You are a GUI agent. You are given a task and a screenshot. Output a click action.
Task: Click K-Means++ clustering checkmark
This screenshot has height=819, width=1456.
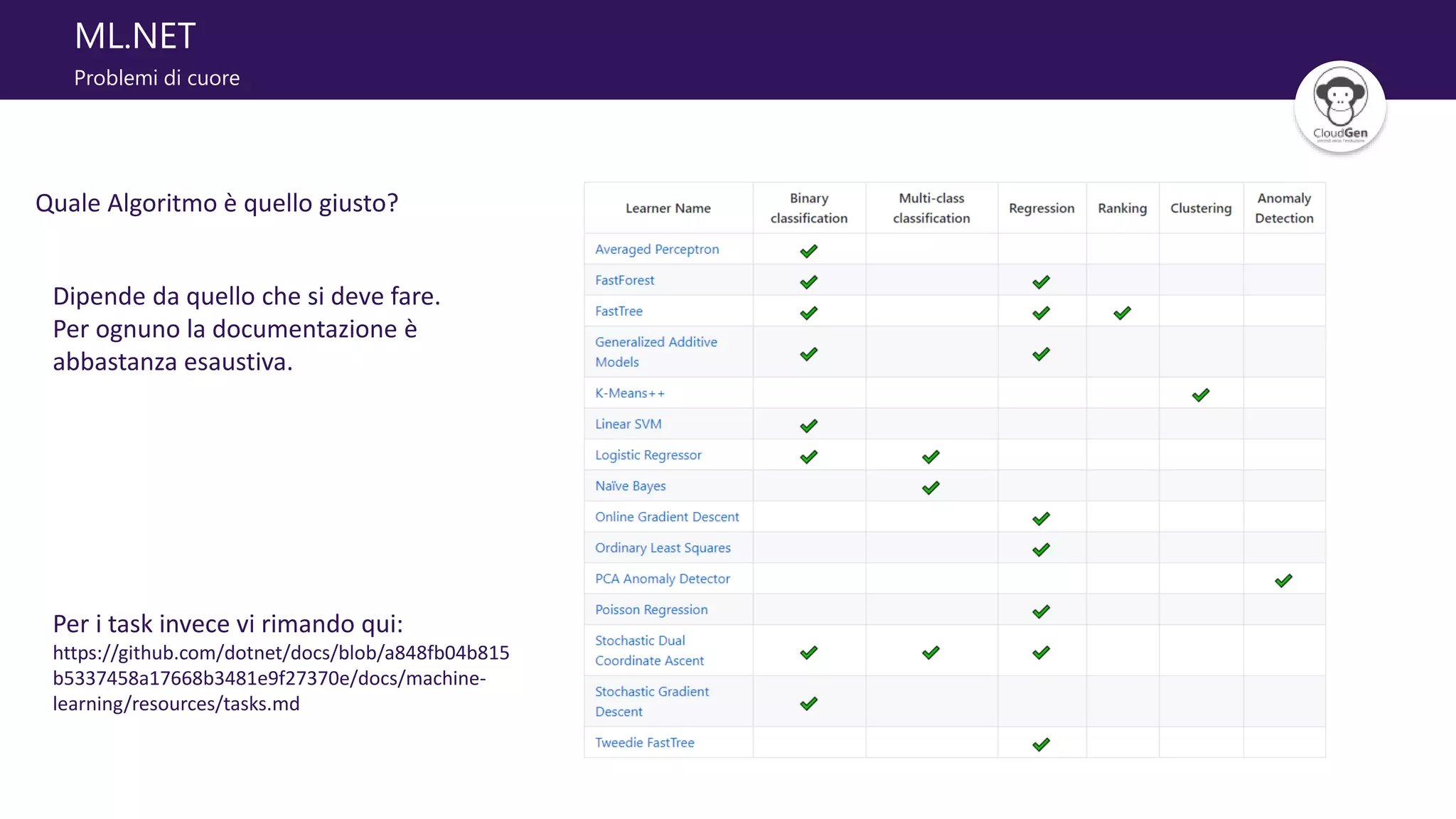[1200, 395]
